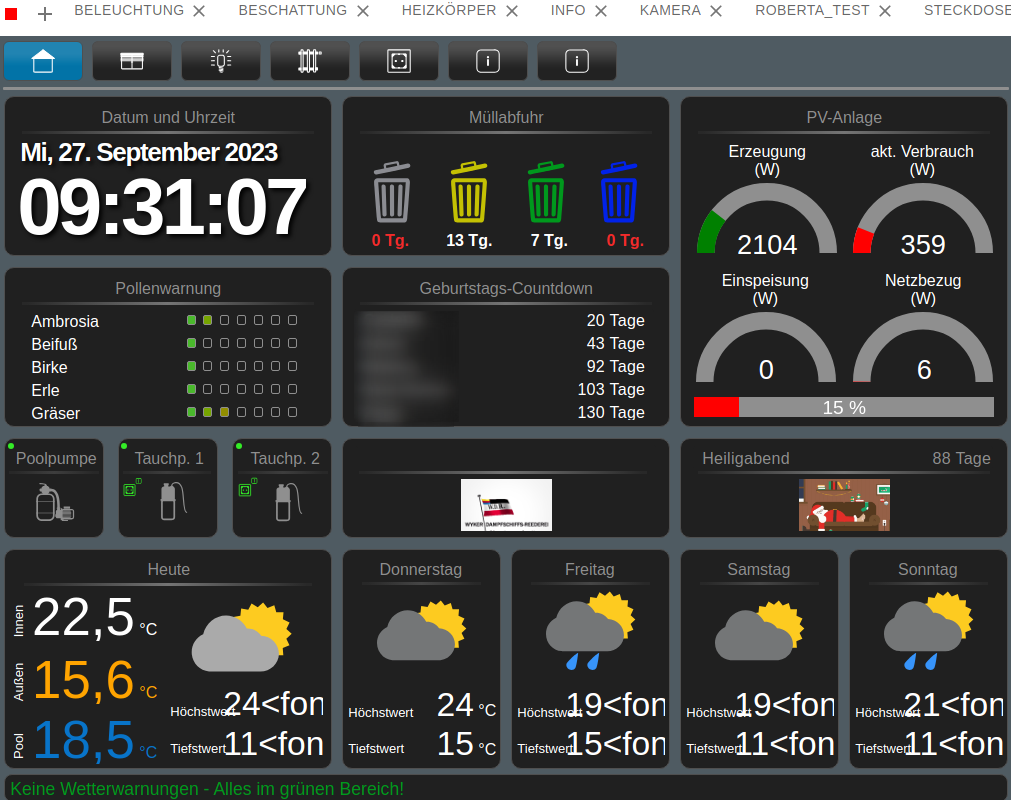Click the 13 Tg. label under yellow bin

(469, 240)
